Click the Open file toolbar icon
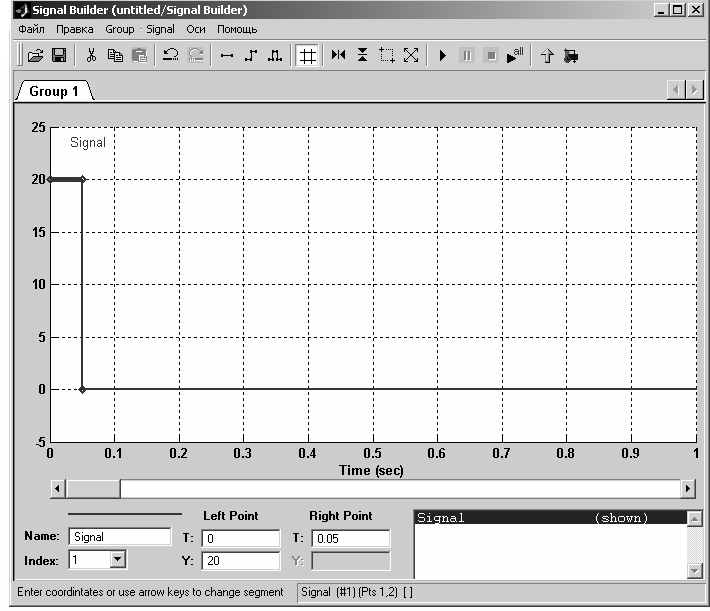This screenshot has height=611, width=710. 35,56
